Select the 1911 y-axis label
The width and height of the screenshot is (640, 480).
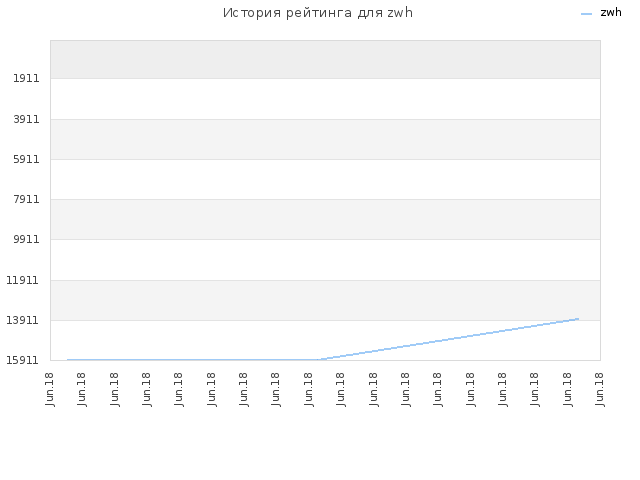click(x=26, y=78)
